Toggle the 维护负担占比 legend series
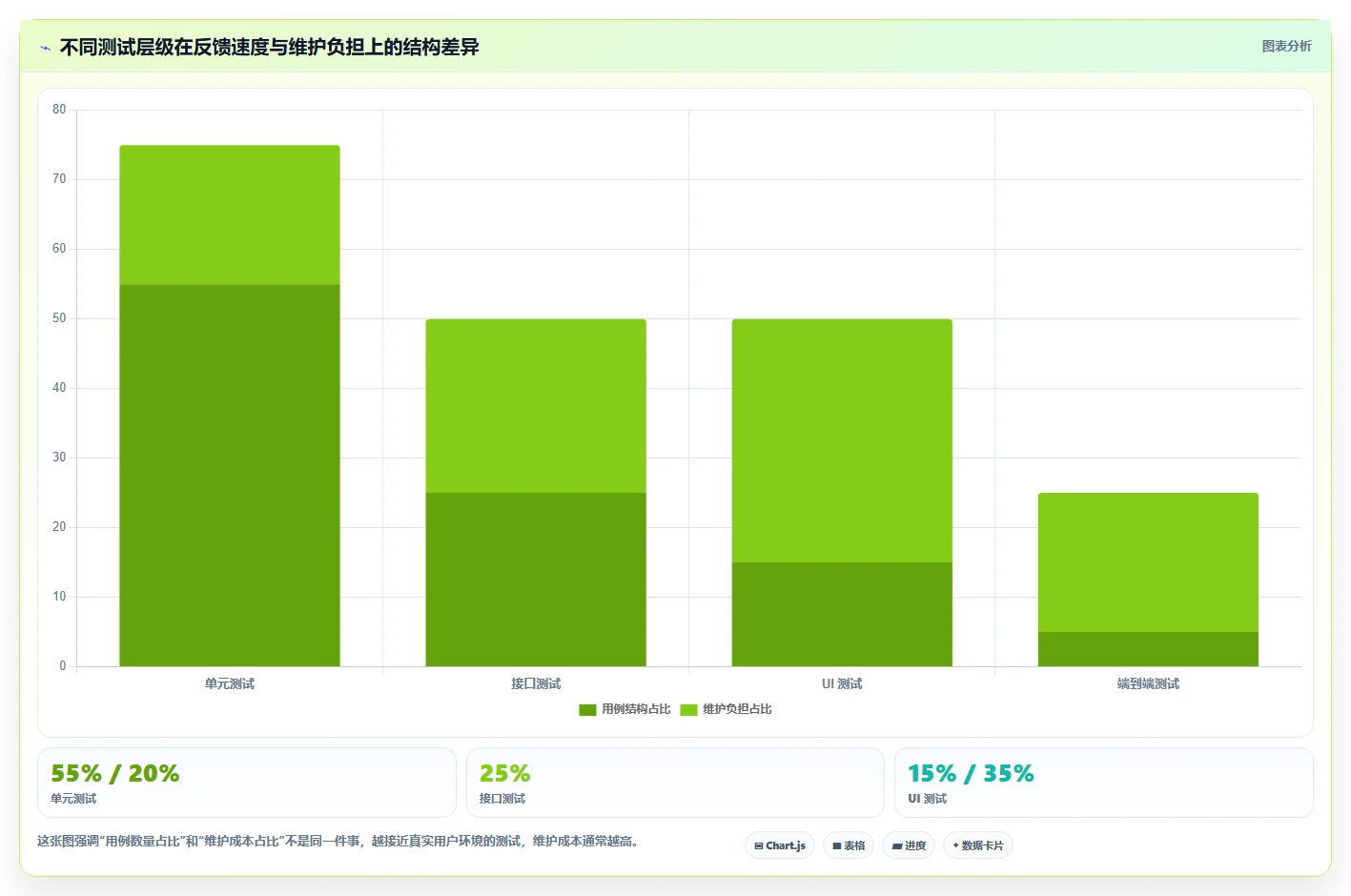Screen dimensions: 1351x896 pos(727,709)
